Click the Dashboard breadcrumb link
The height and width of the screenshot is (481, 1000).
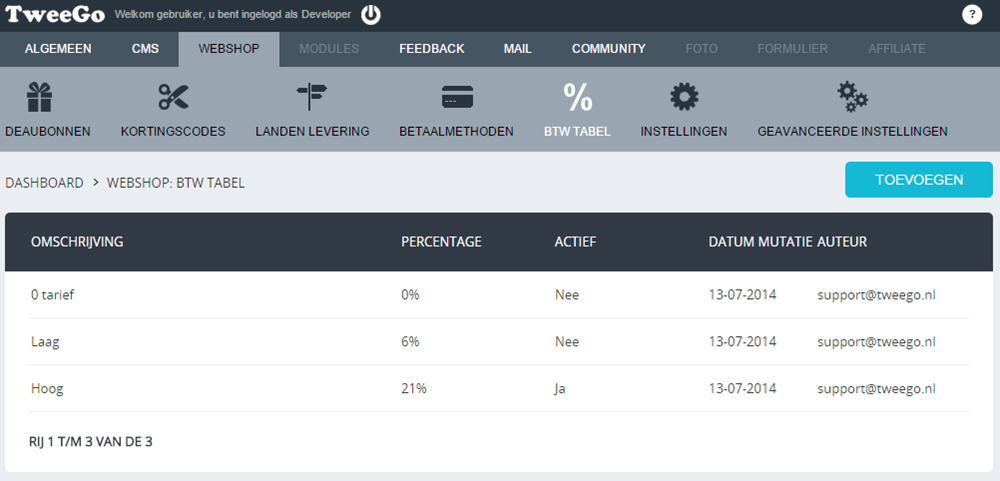pos(44,183)
